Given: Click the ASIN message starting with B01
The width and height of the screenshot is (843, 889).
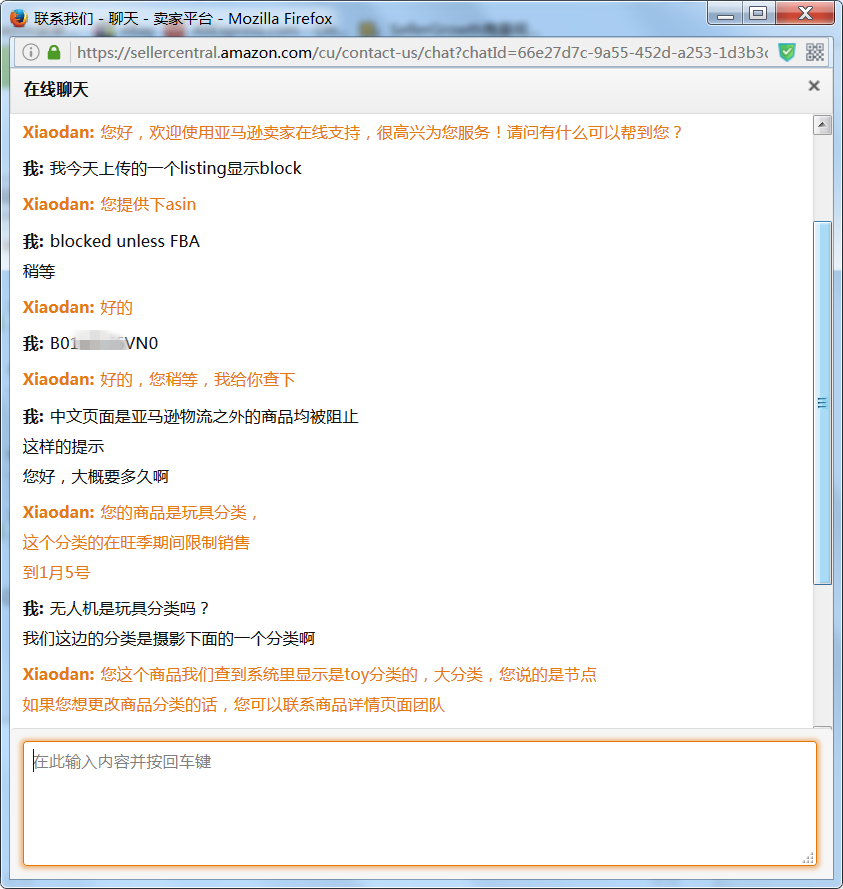Looking at the screenshot, I should click(104, 343).
